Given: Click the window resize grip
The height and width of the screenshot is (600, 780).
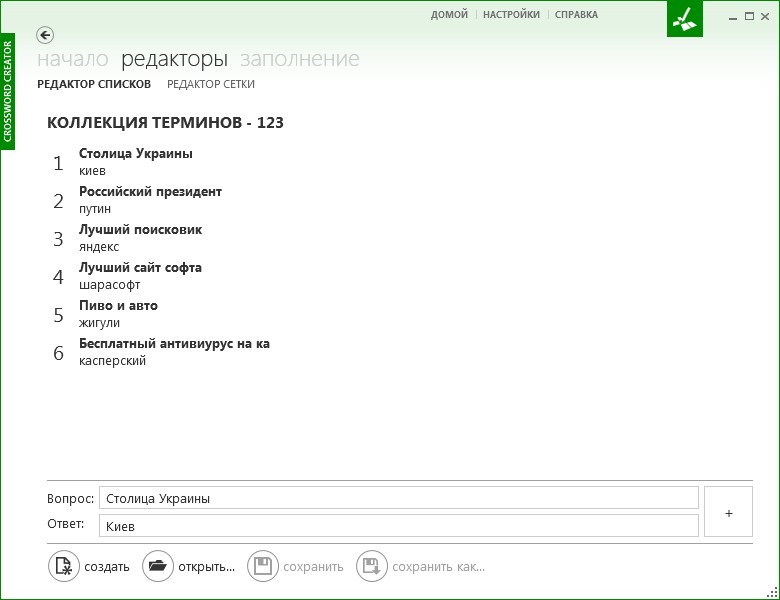Looking at the screenshot, I should tap(772, 592).
